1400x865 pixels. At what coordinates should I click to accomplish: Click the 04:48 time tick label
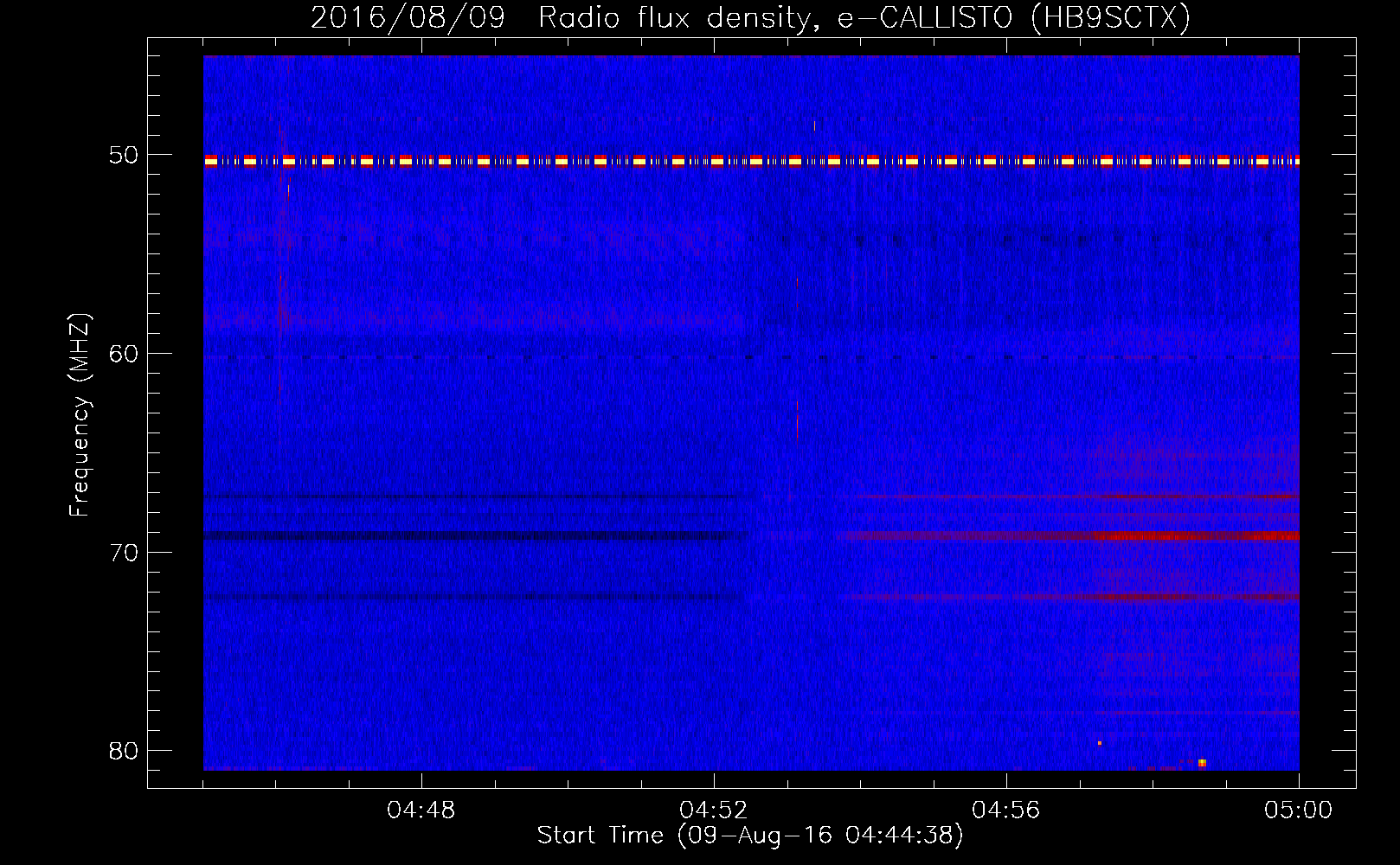(421, 811)
